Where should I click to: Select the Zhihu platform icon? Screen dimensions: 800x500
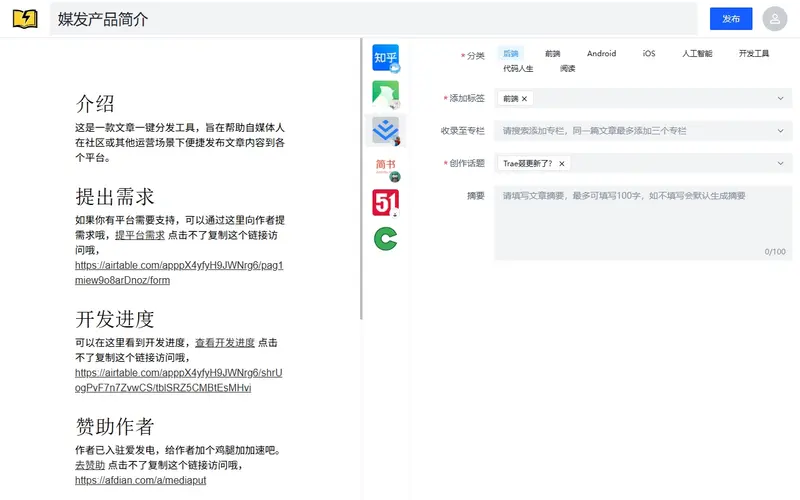tap(386, 58)
